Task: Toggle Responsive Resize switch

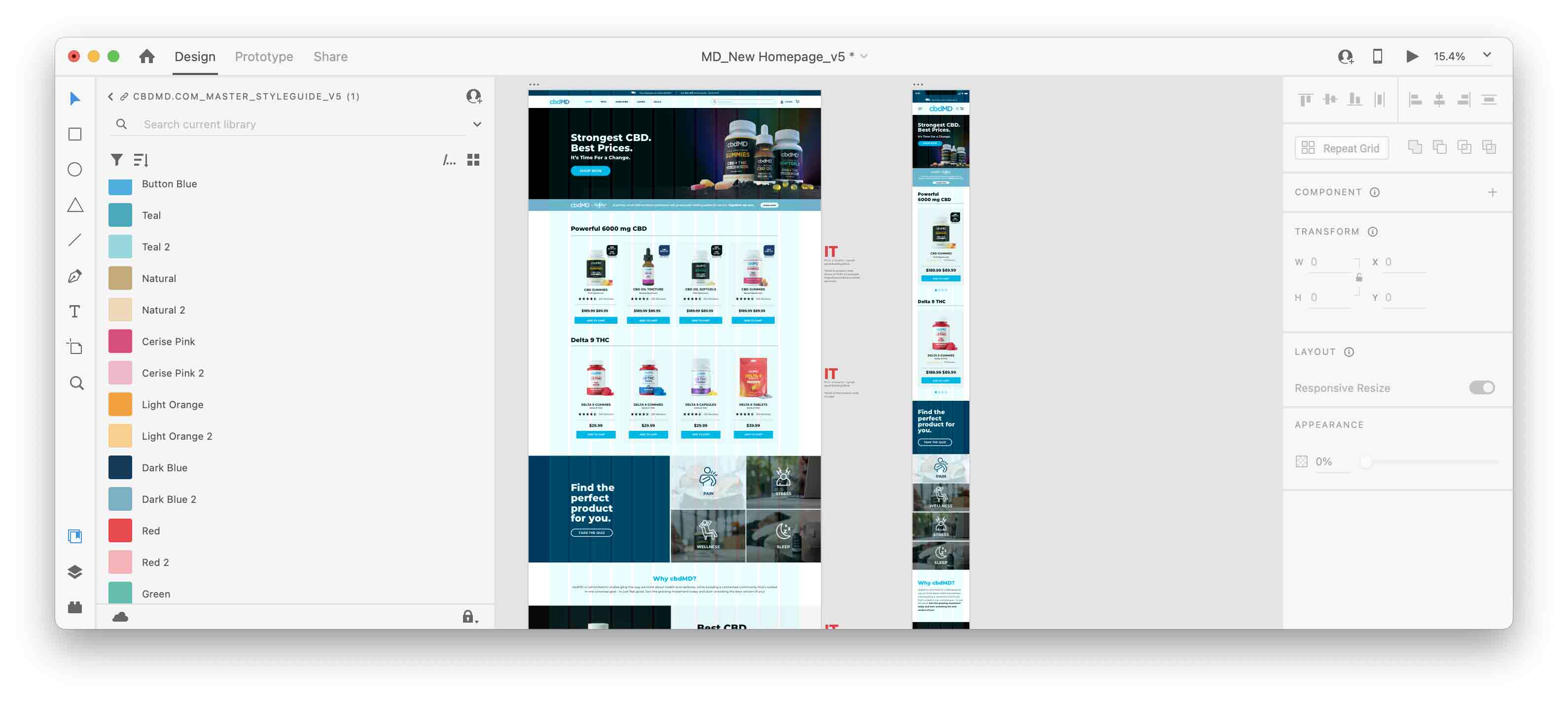Action: 1482,387
